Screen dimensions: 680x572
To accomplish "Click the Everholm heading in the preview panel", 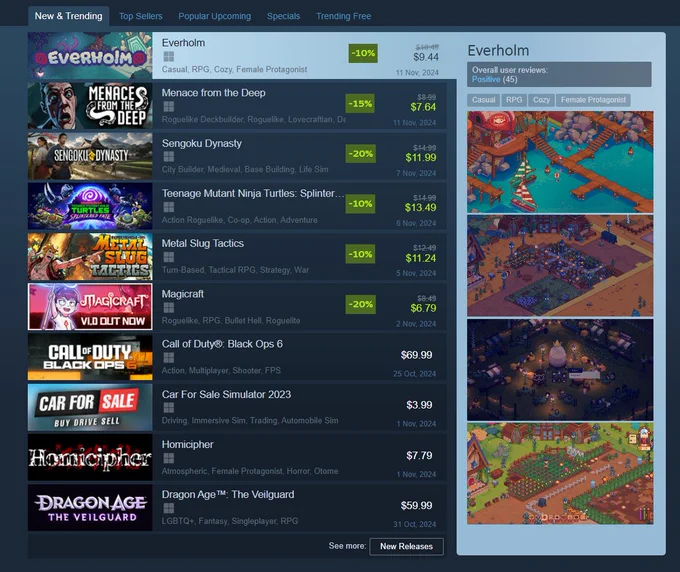I will (498, 51).
